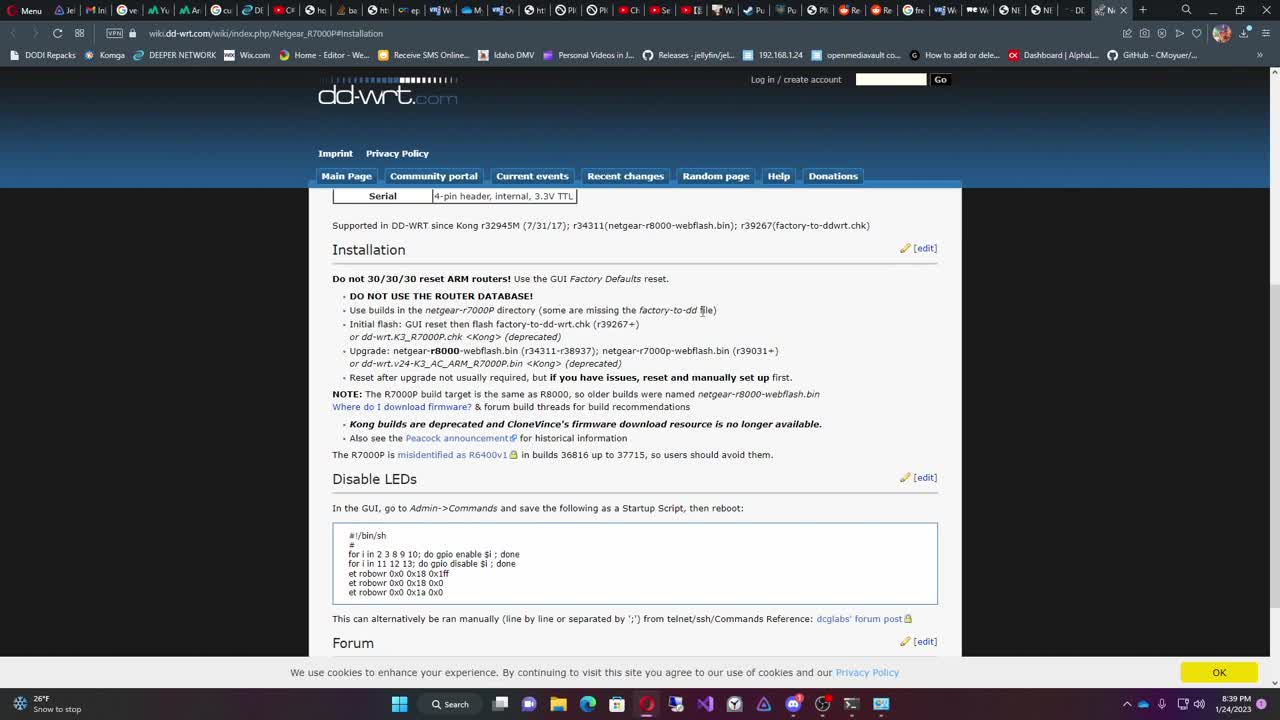Screen dimensions: 1280x720
Task: Select the Donations tab
Action: point(833,176)
